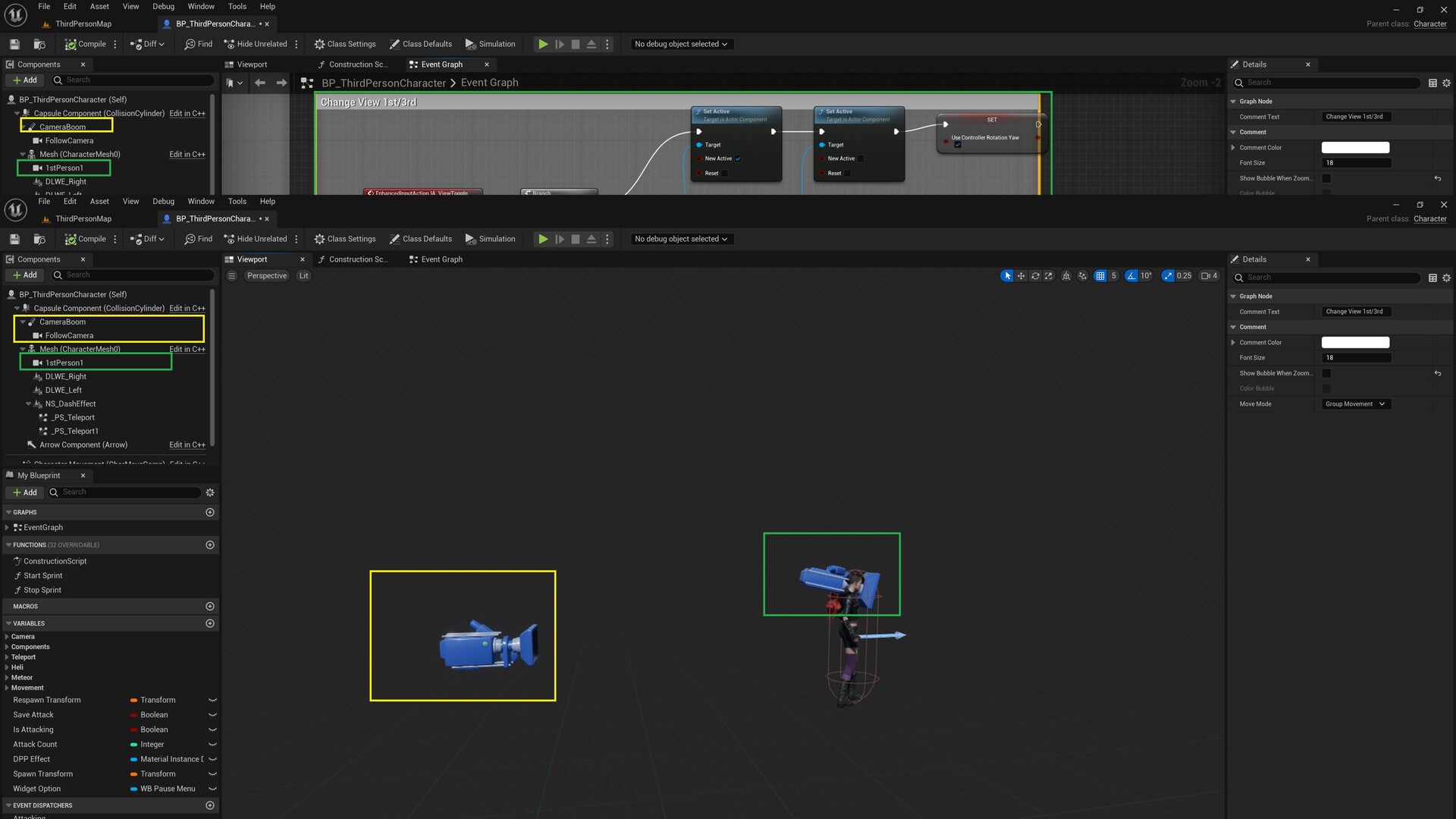Viewport: 1456px width, 819px height.
Task: Compile the blueprint
Action: [x=86, y=239]
